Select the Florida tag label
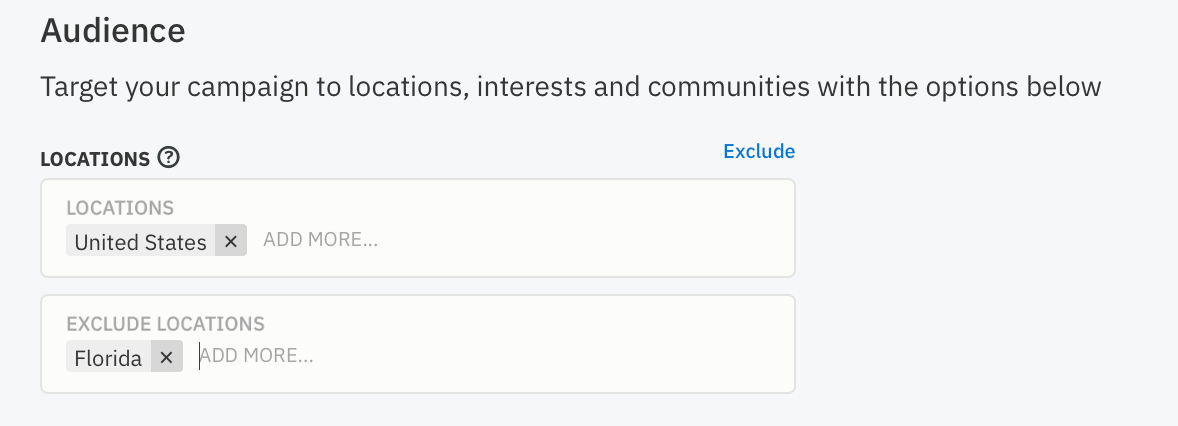 click(x=108, y=358)
